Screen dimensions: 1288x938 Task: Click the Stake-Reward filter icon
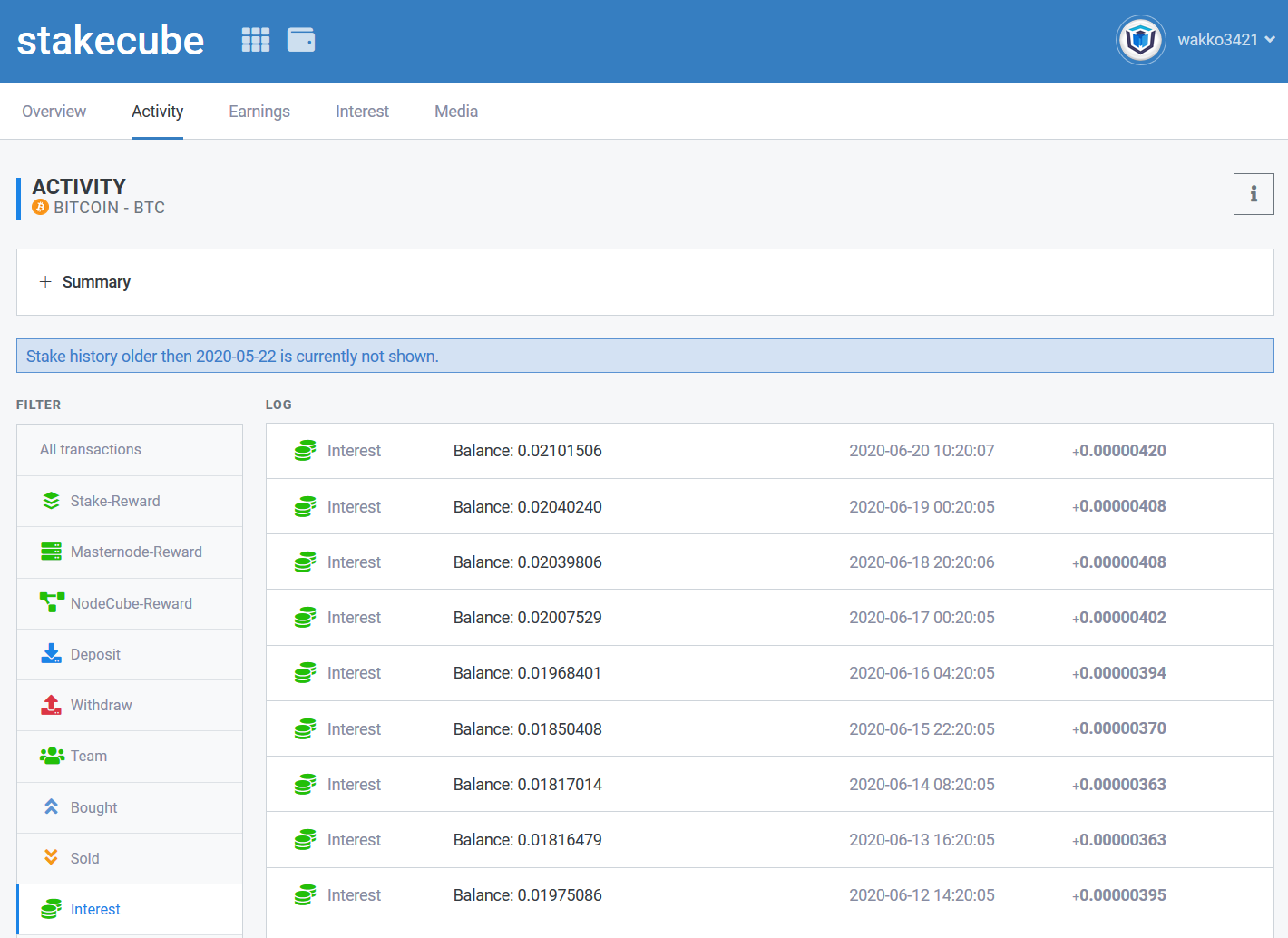[x=52, y=501]
